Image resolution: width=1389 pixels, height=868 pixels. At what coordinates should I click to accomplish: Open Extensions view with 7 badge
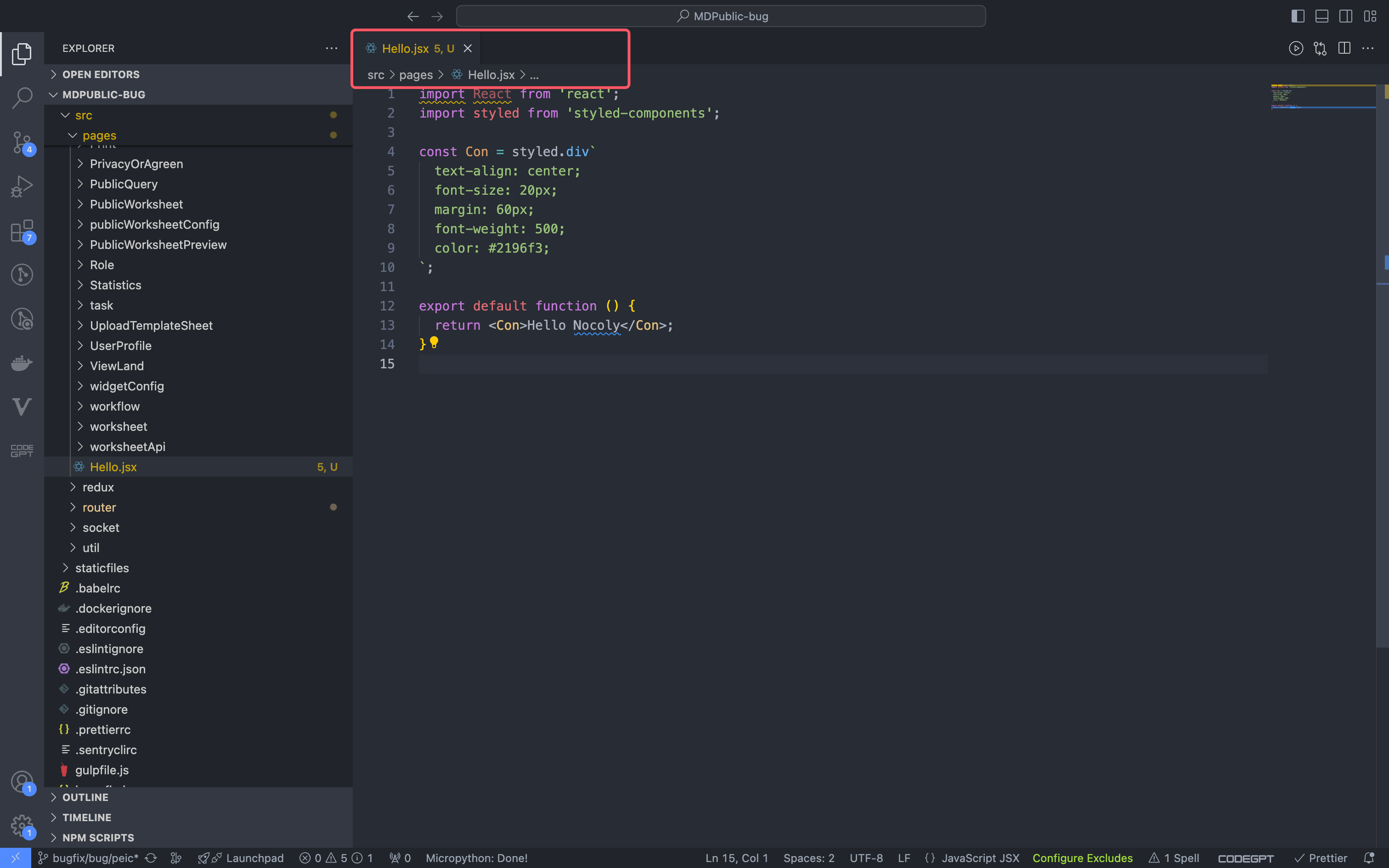pyautogui.click(x=22, y=231)
